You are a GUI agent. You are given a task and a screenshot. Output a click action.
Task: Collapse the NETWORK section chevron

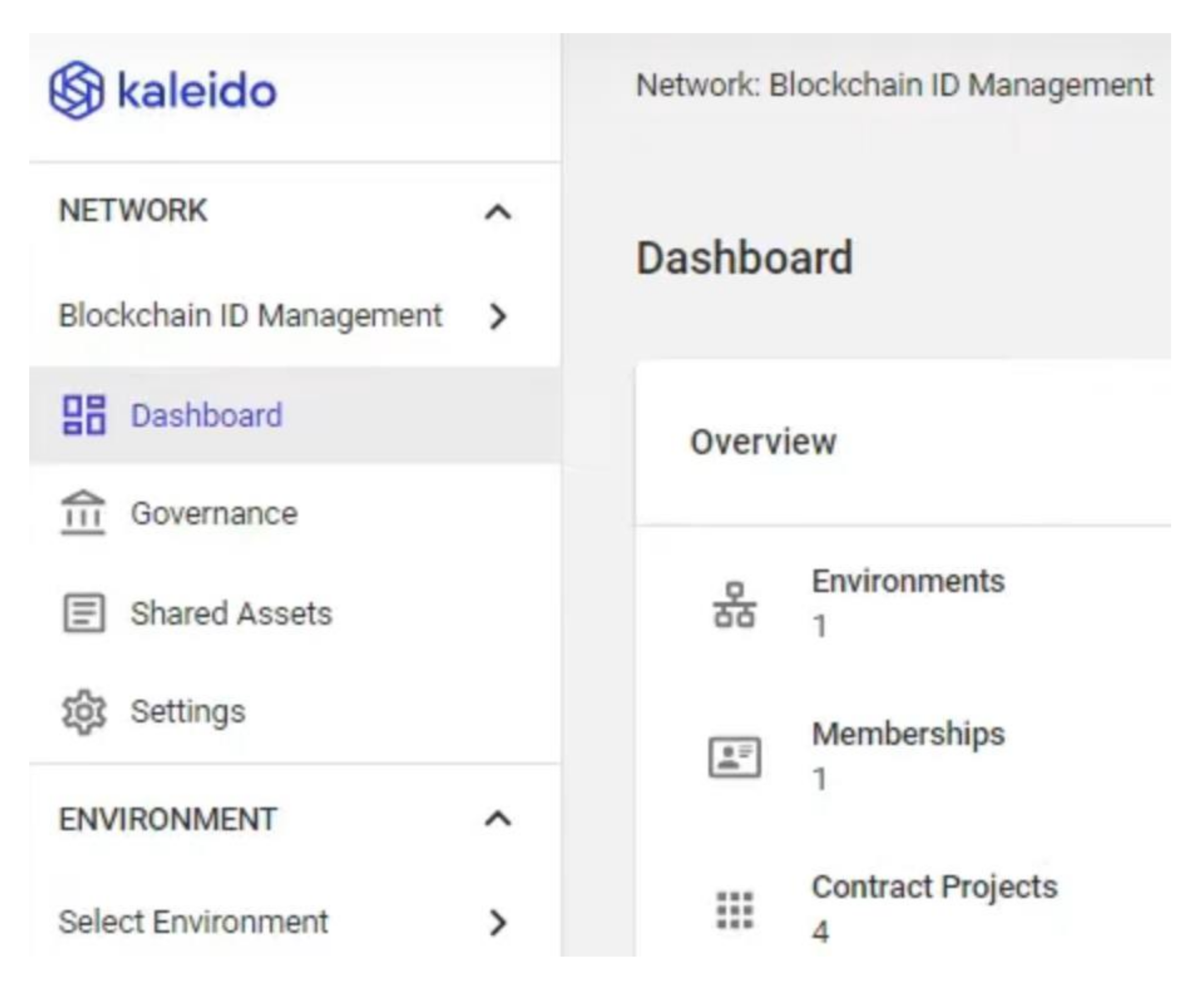[498, 213]
